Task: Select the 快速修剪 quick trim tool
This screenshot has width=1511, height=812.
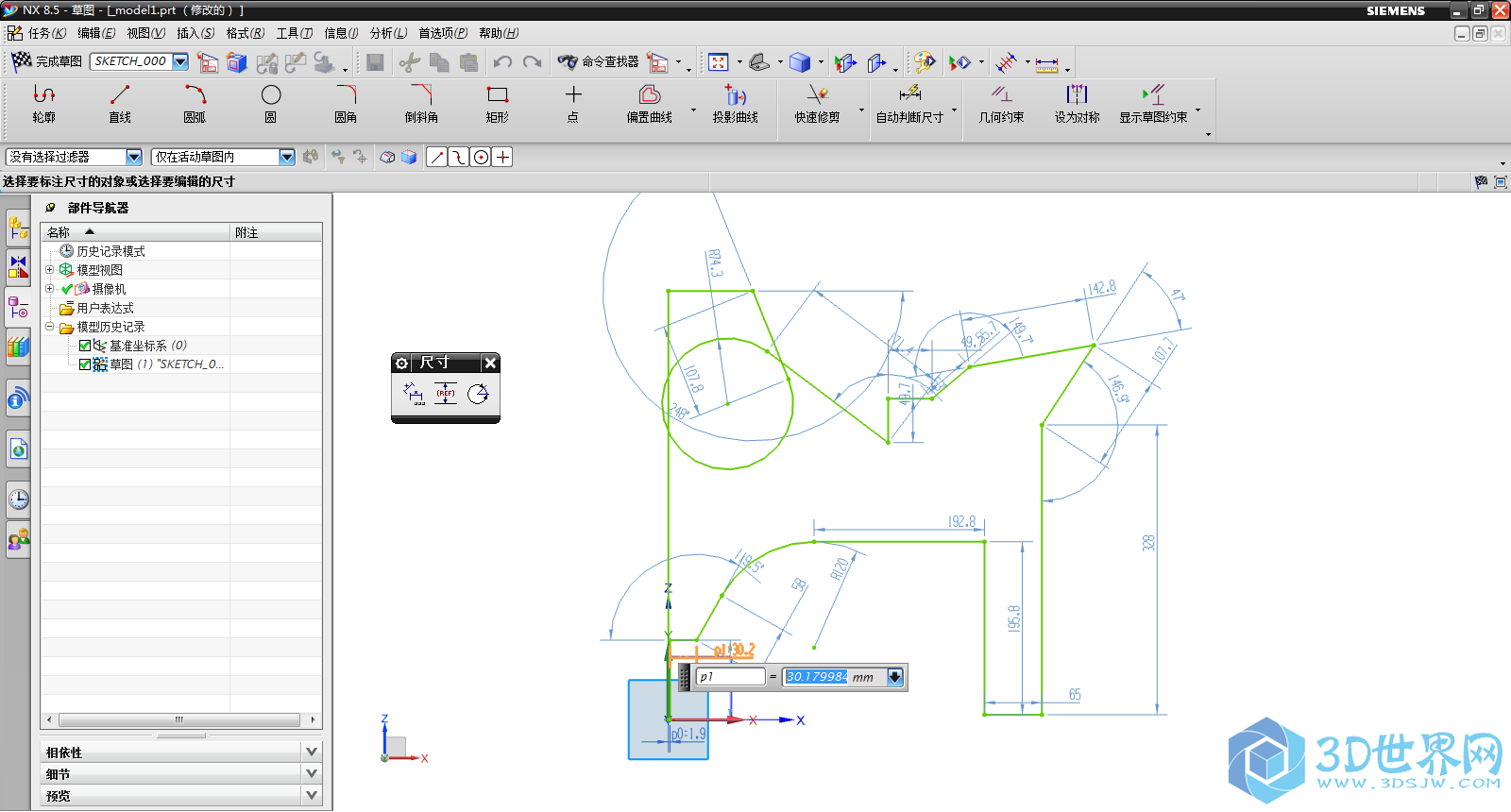Action: click(818, 104)
